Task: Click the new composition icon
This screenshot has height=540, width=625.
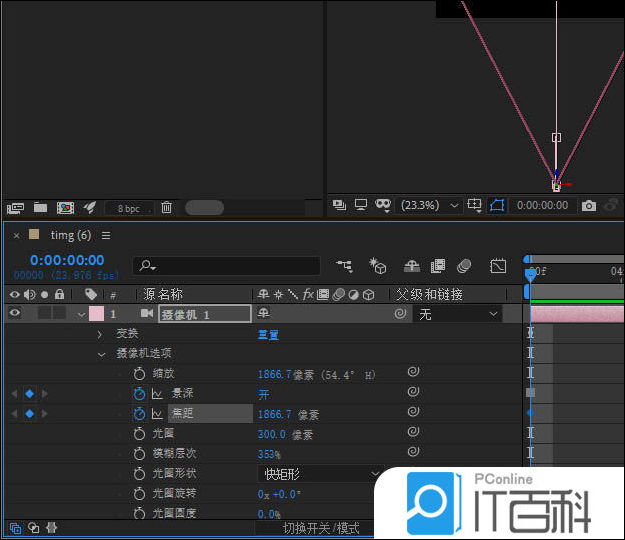Action: (65, 208)
